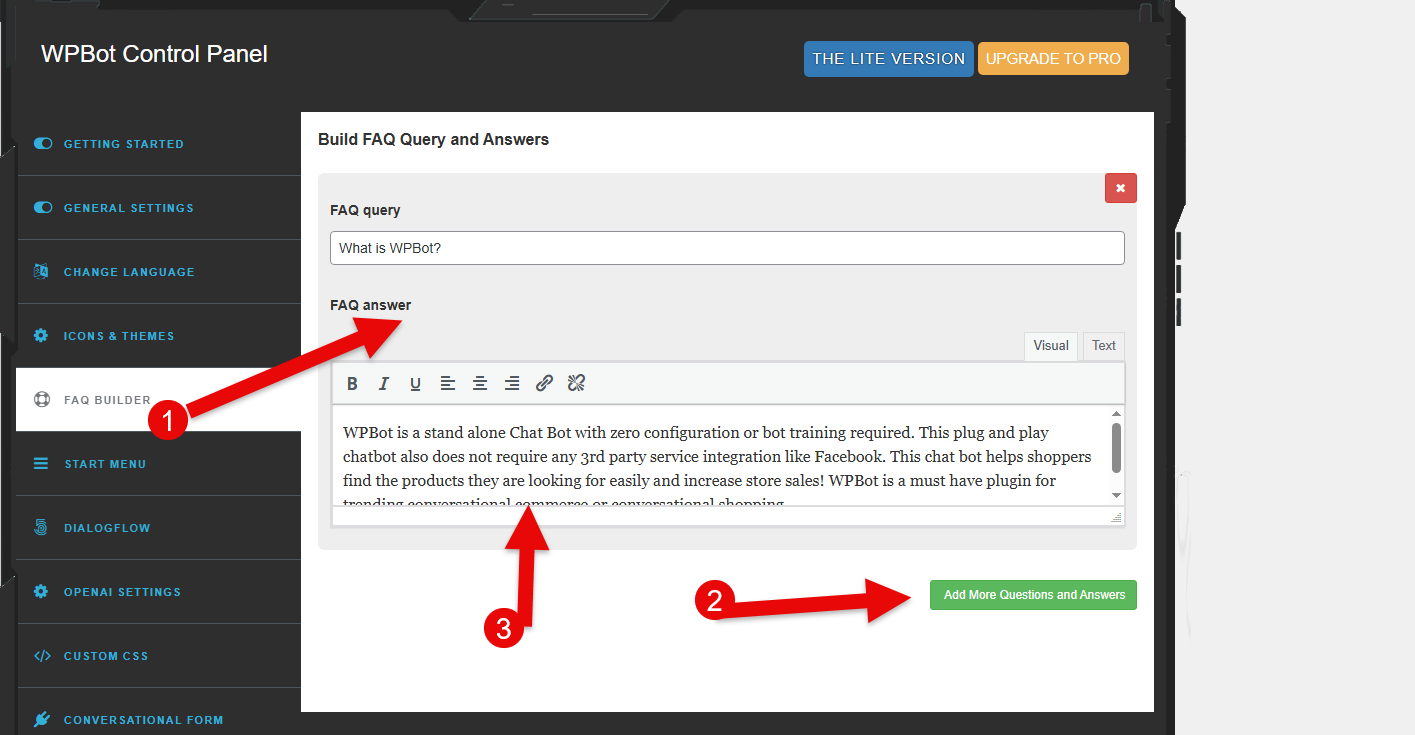Apply italic formatting in FAQ answer editor
1415x735 pixels.
[x=384, y=383]
